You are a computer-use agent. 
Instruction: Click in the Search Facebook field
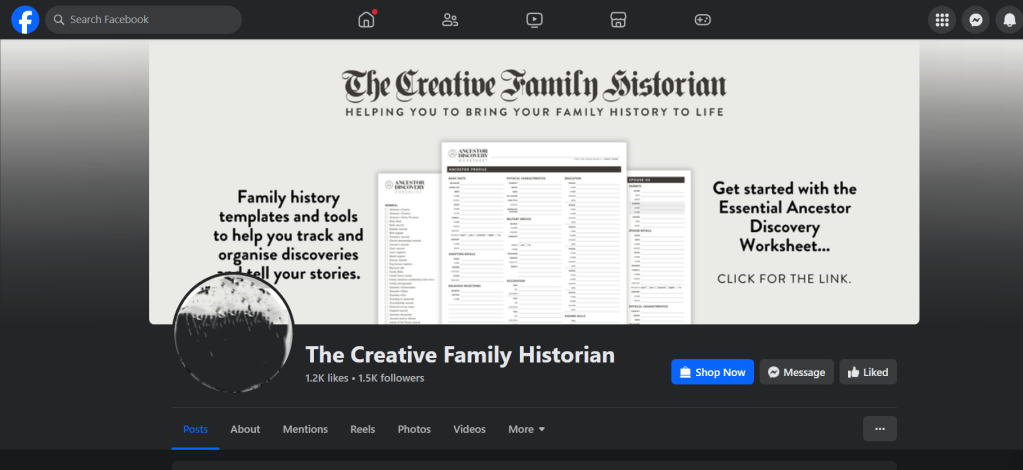tap(150, 20)
